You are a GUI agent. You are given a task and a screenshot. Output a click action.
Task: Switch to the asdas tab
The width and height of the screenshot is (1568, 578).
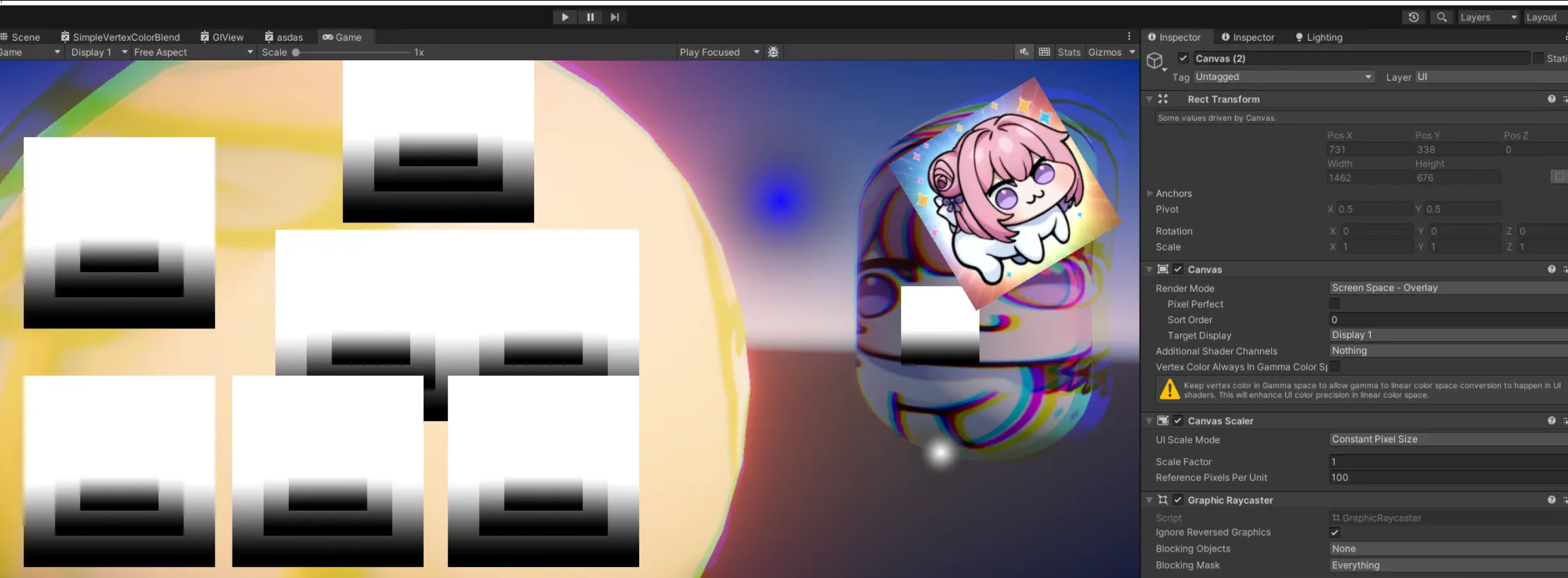click(x=283, y=37)
